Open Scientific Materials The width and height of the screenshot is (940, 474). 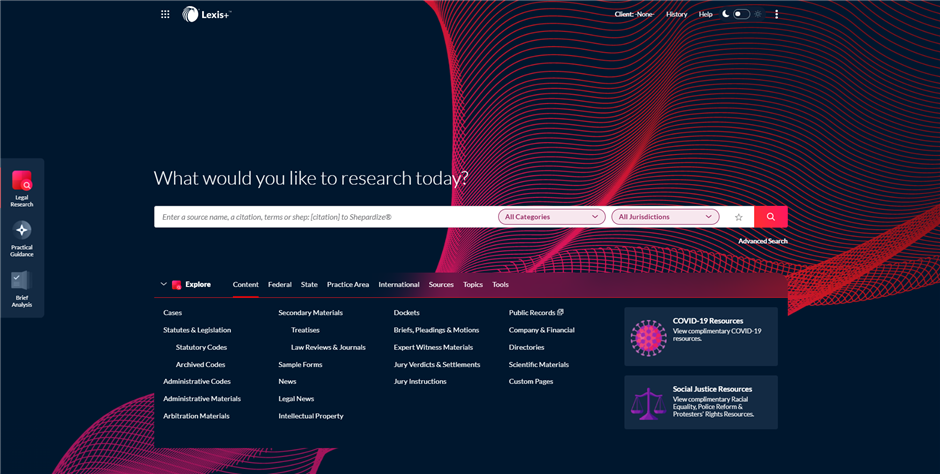pyautogui.click(x=539, y=364)
